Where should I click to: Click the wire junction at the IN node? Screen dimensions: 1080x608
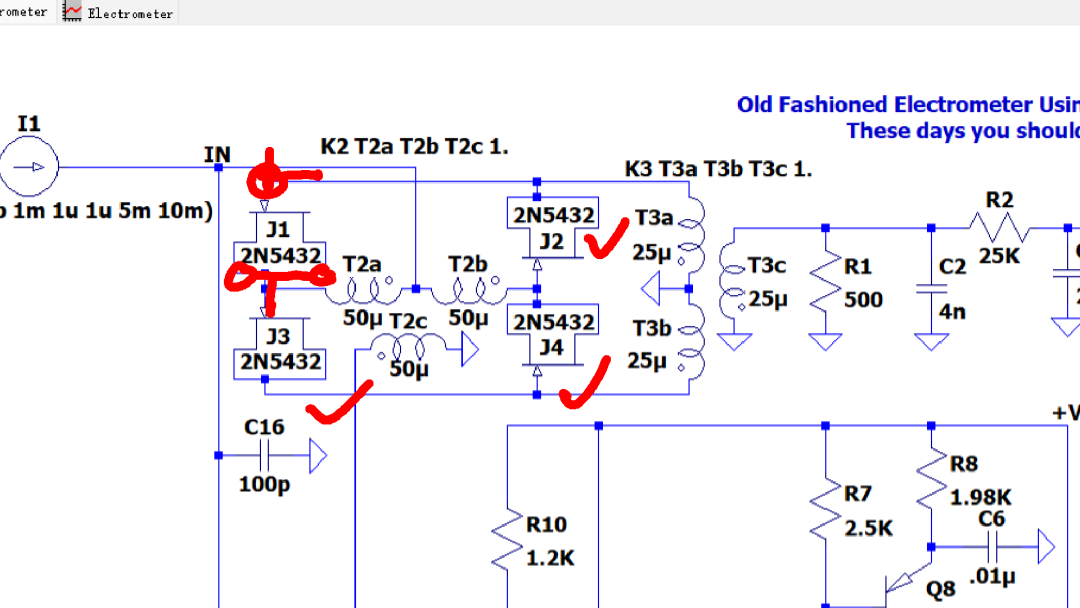(x=218, y=167)
